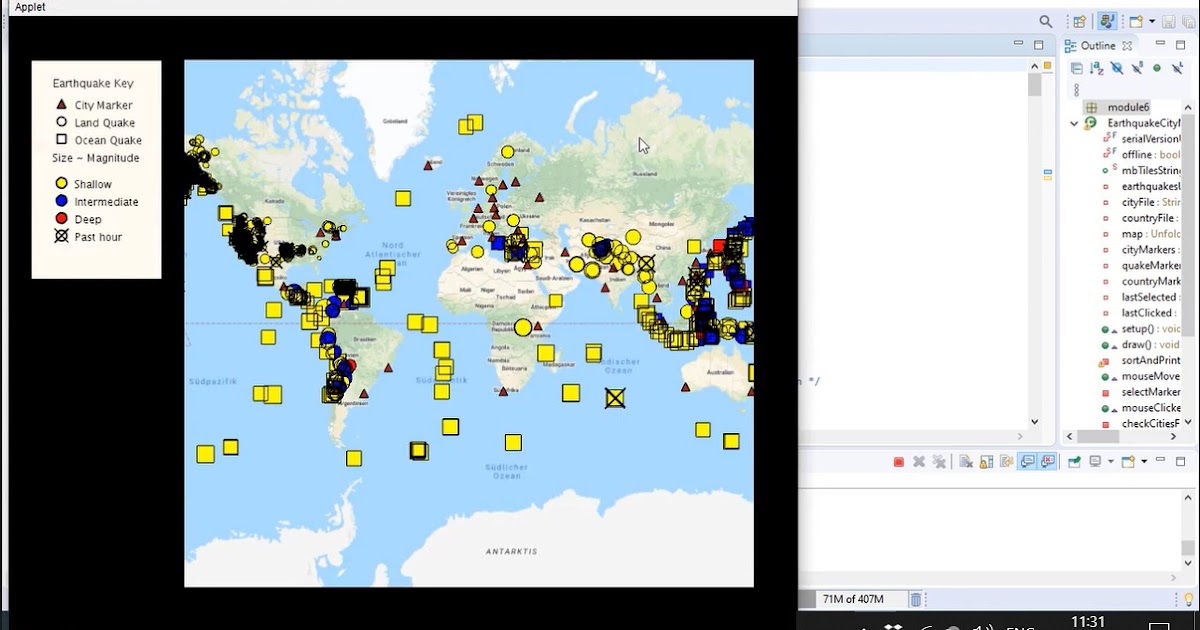Toggle show console on standard error

tap(1047, 462)
